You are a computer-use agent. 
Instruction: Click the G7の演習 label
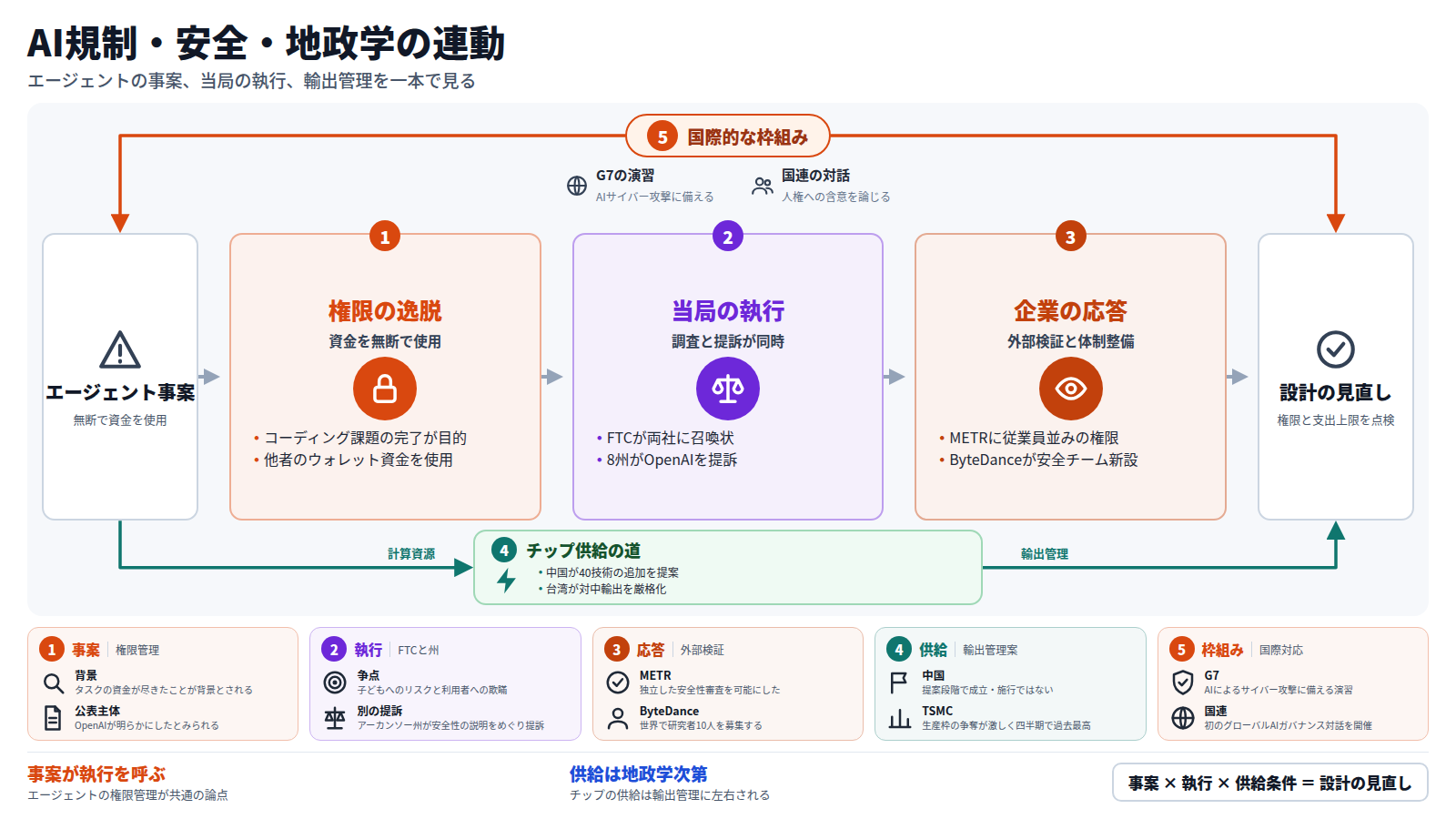tap(625, 176)
